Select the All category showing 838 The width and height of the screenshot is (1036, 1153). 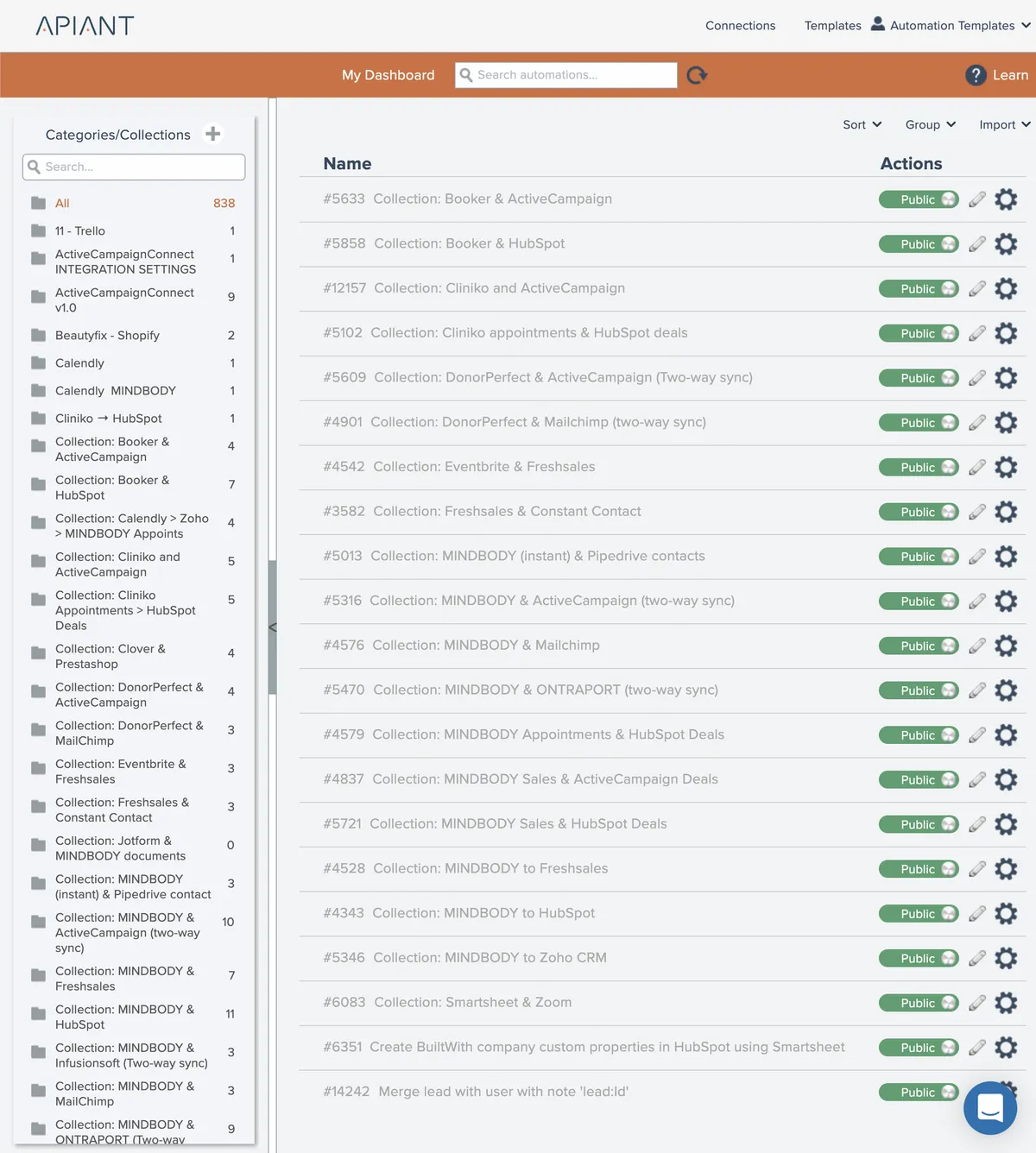62,203
